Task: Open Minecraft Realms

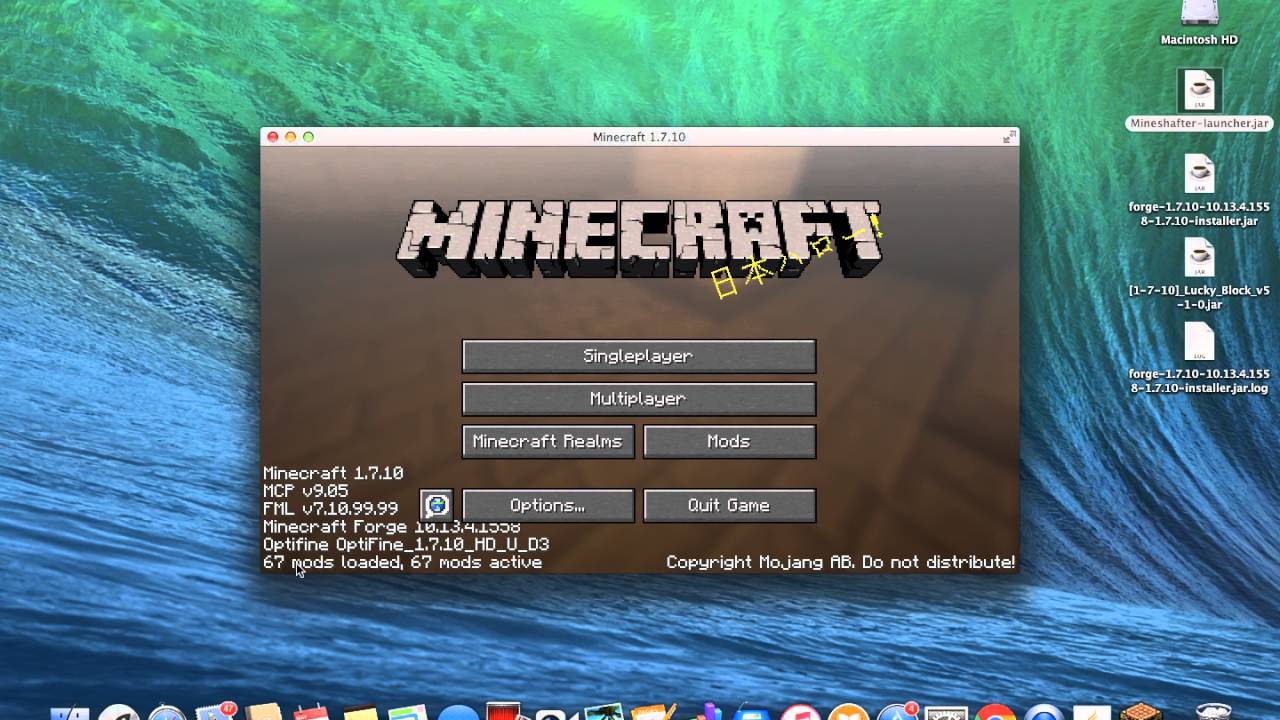Action: (x=547, y=441)
